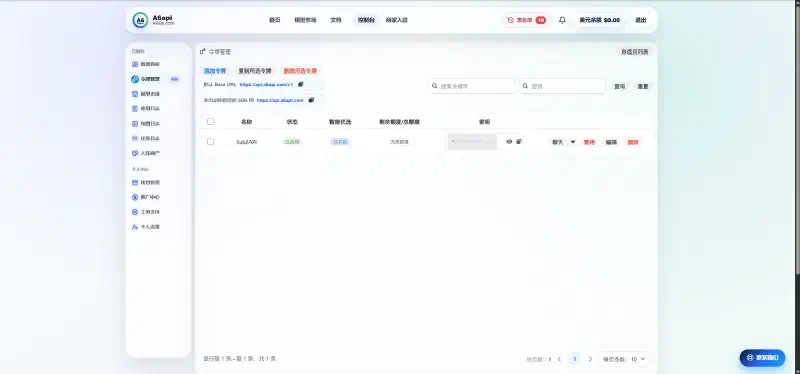Screen dimensions: 800x374
Task: Open the 绘图日志 sidebar icon
Action: point(135,123)
